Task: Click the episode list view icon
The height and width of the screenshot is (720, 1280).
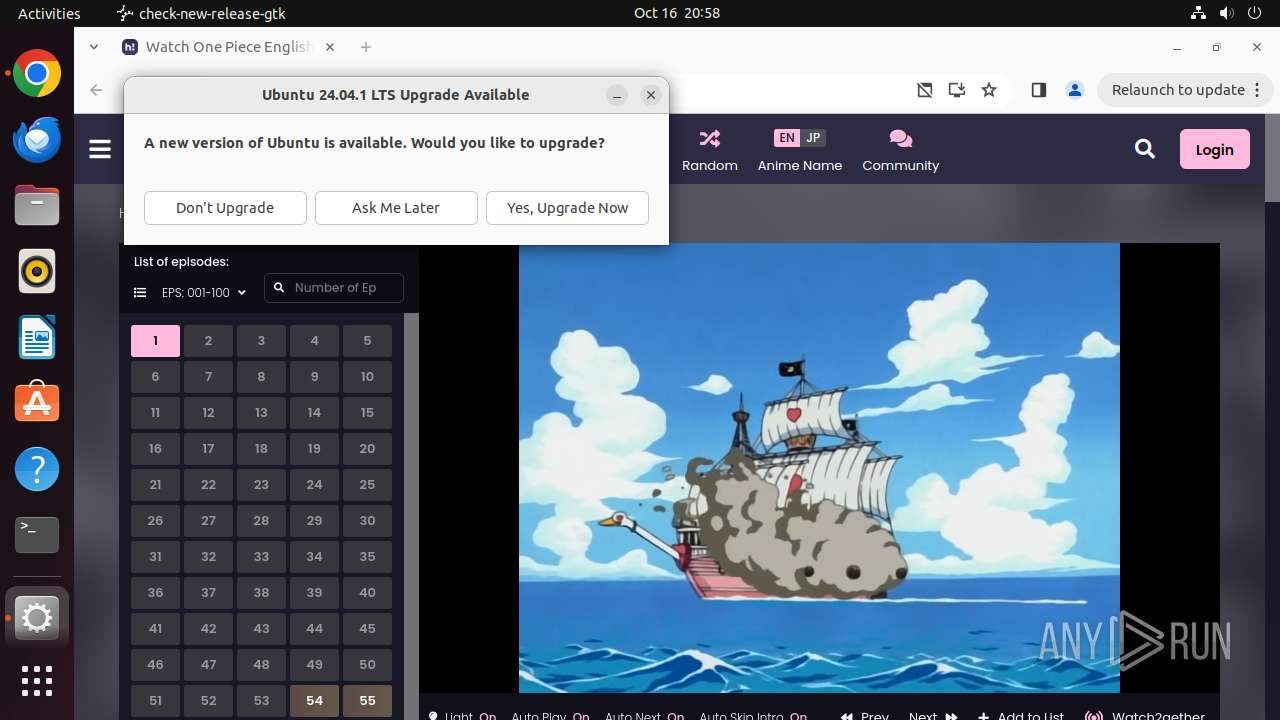Action: pos(140,293)
